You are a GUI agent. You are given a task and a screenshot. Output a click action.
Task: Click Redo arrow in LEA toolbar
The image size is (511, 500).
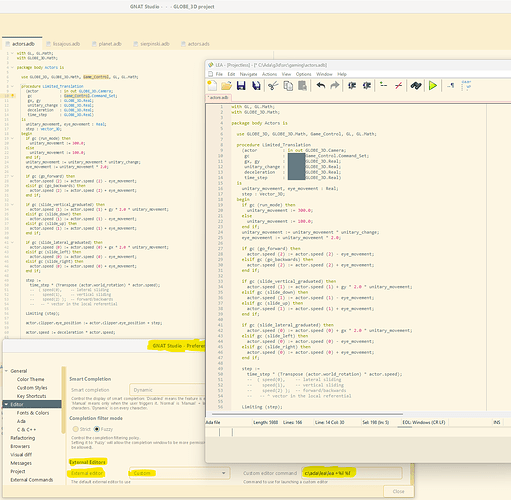point(335,86)
